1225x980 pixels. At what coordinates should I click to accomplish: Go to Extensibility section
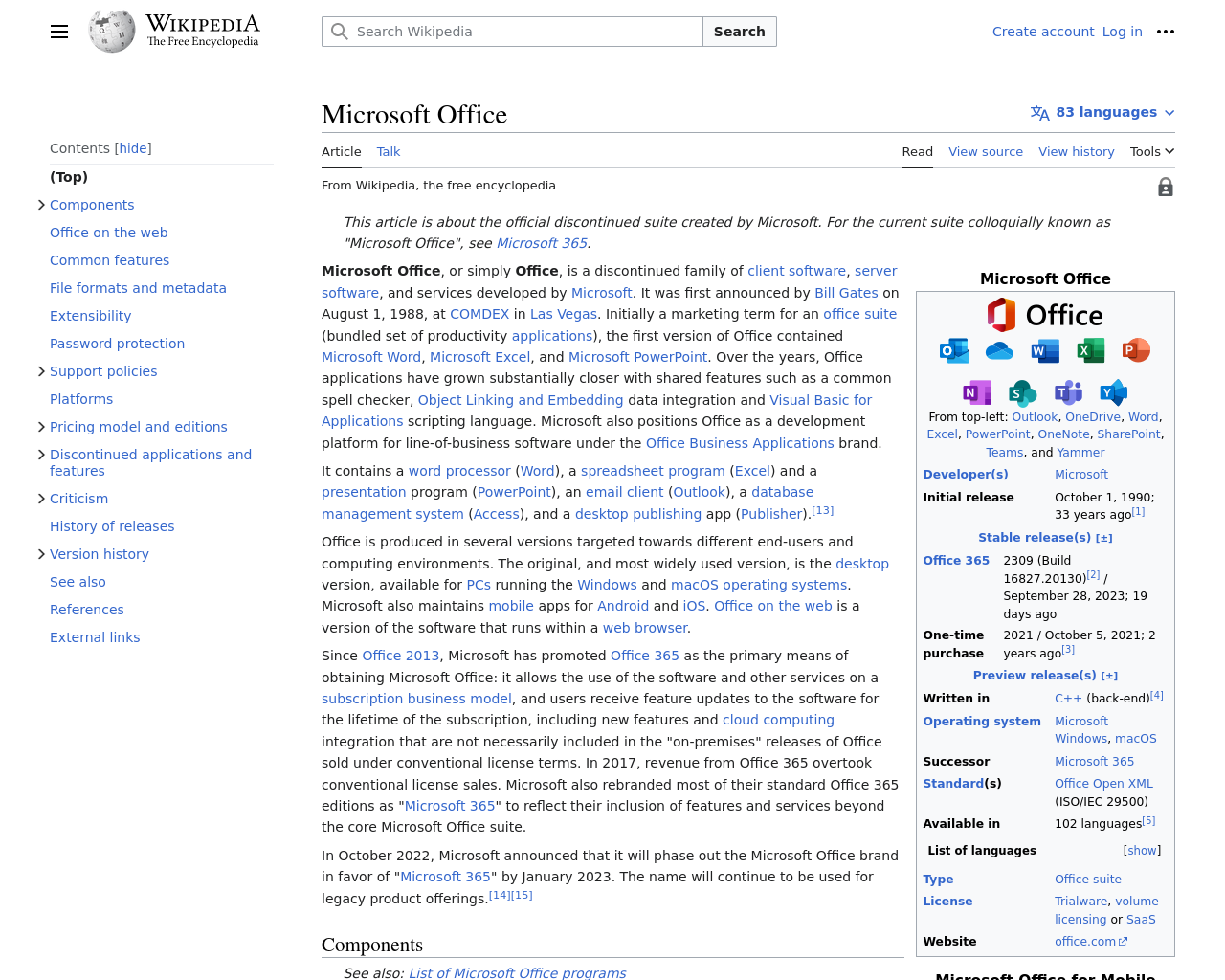click(x=91, y=316)
